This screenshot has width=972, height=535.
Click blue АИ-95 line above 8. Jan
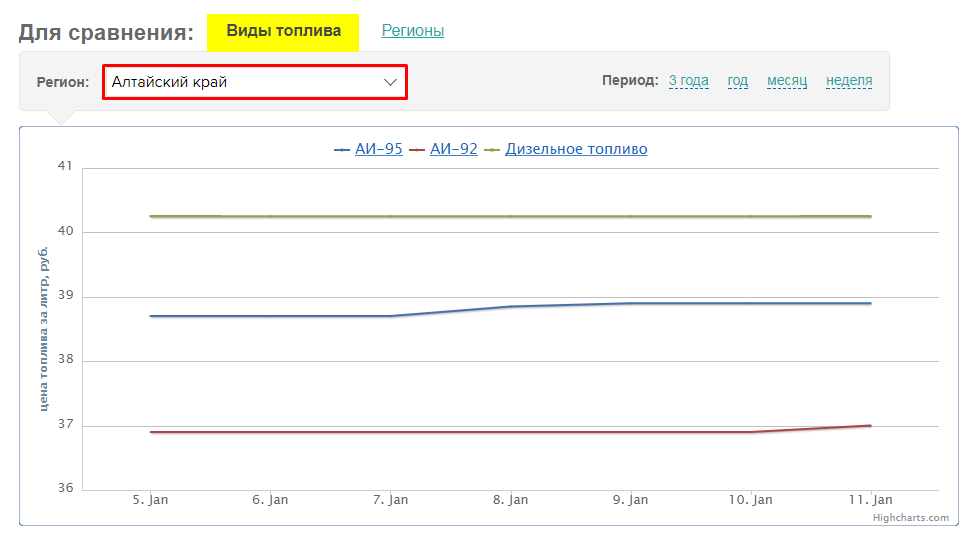[x=510, y=306]
